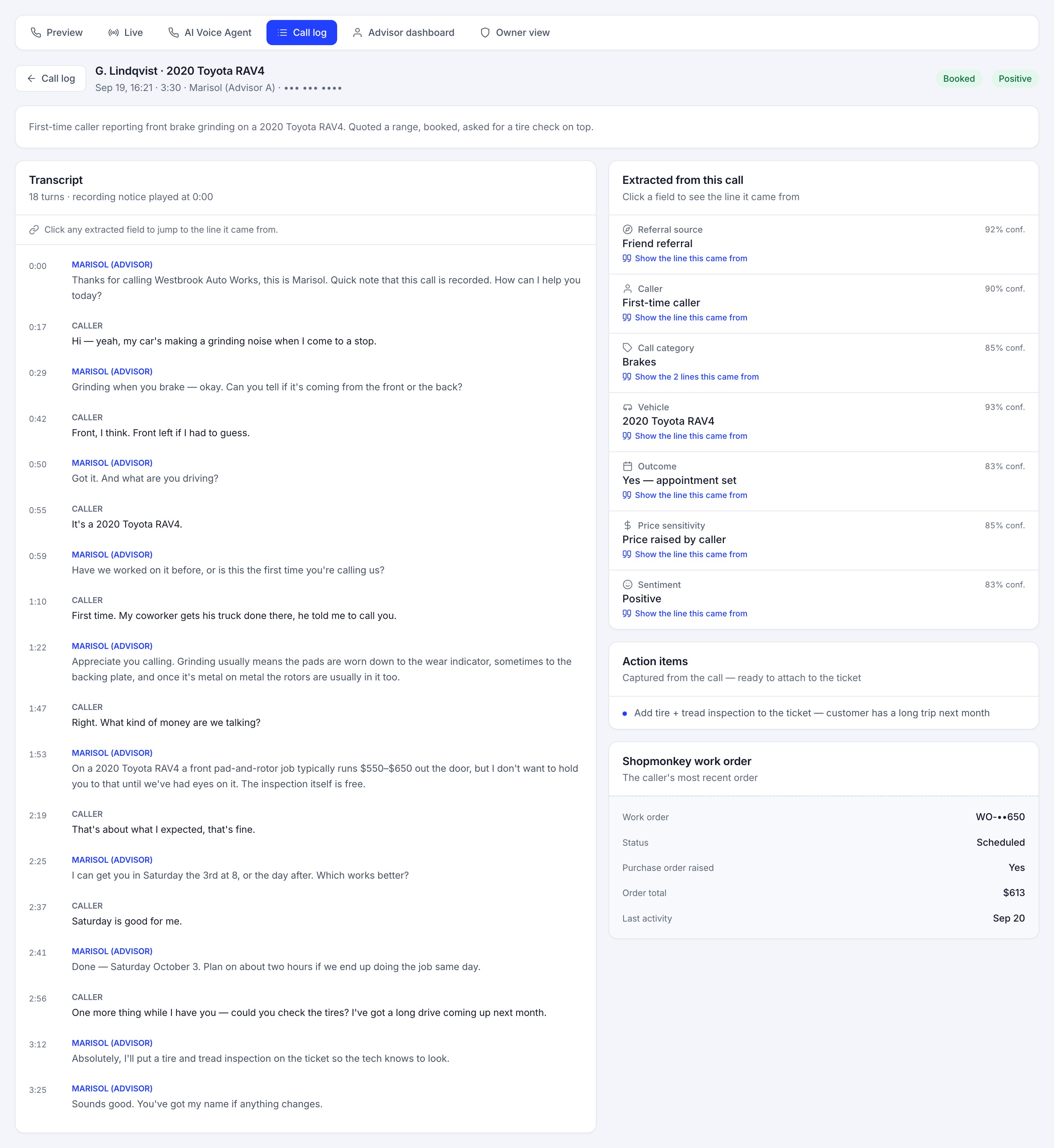This screenshot has width=1054, height=1148.
Task: Show the line for Price sensitivity
Action: point(685,555)
